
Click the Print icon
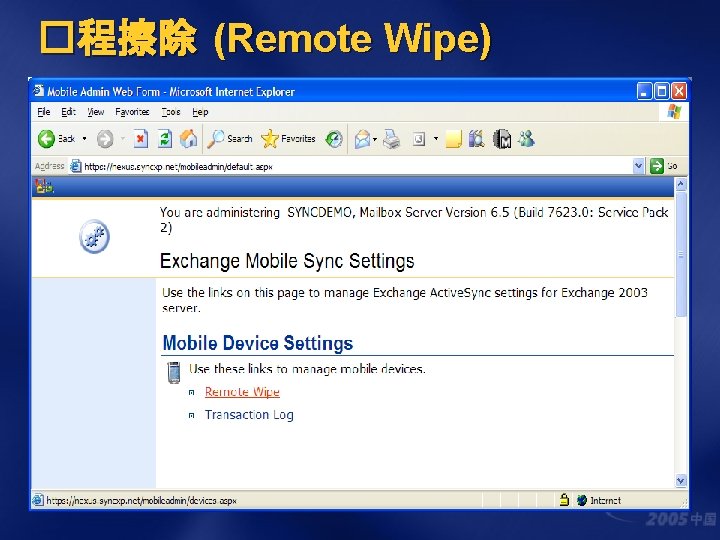[x=392, y=139]
